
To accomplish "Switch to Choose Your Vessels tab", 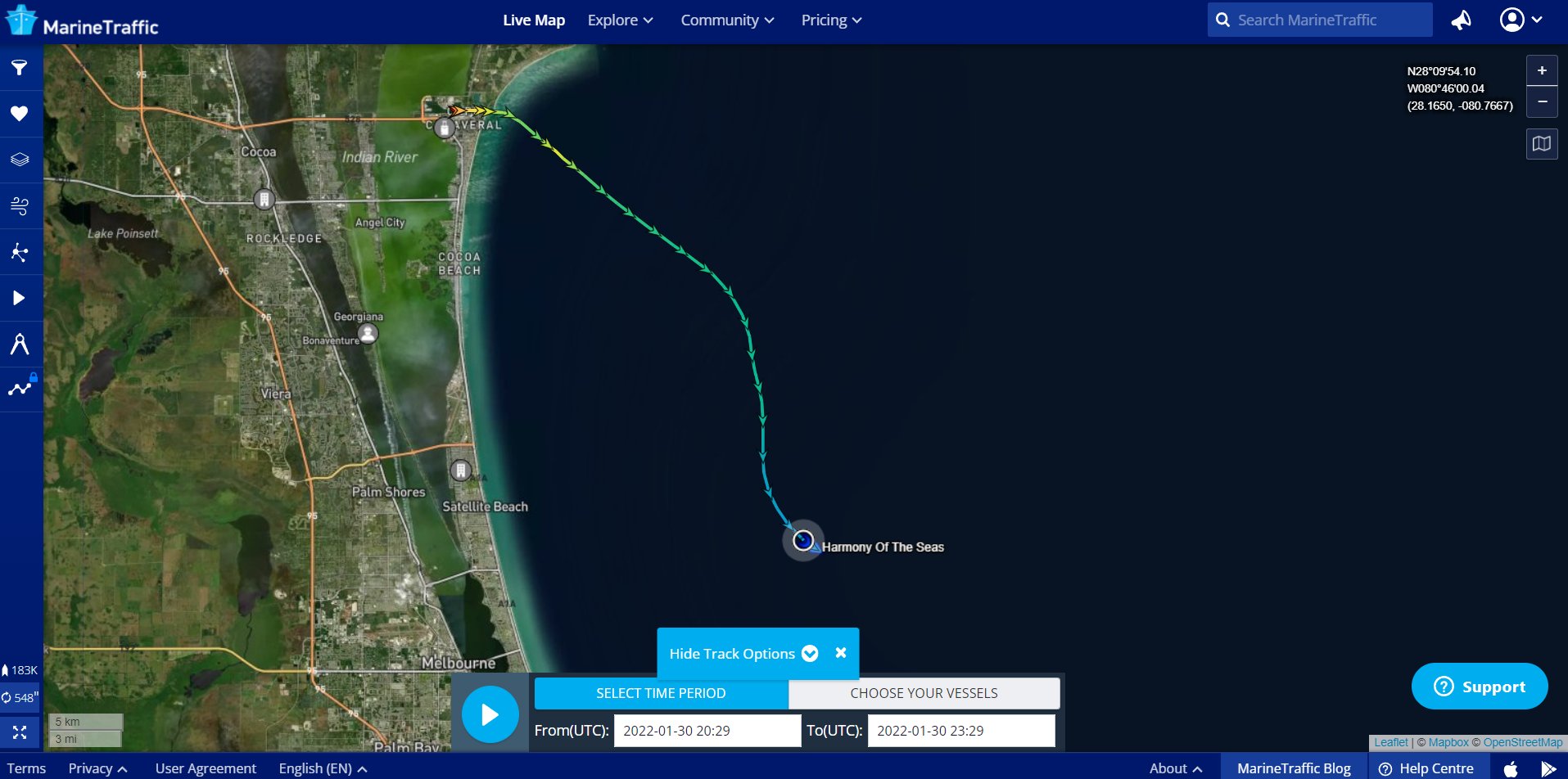I will pyautogui.click(x=924, y=693).
